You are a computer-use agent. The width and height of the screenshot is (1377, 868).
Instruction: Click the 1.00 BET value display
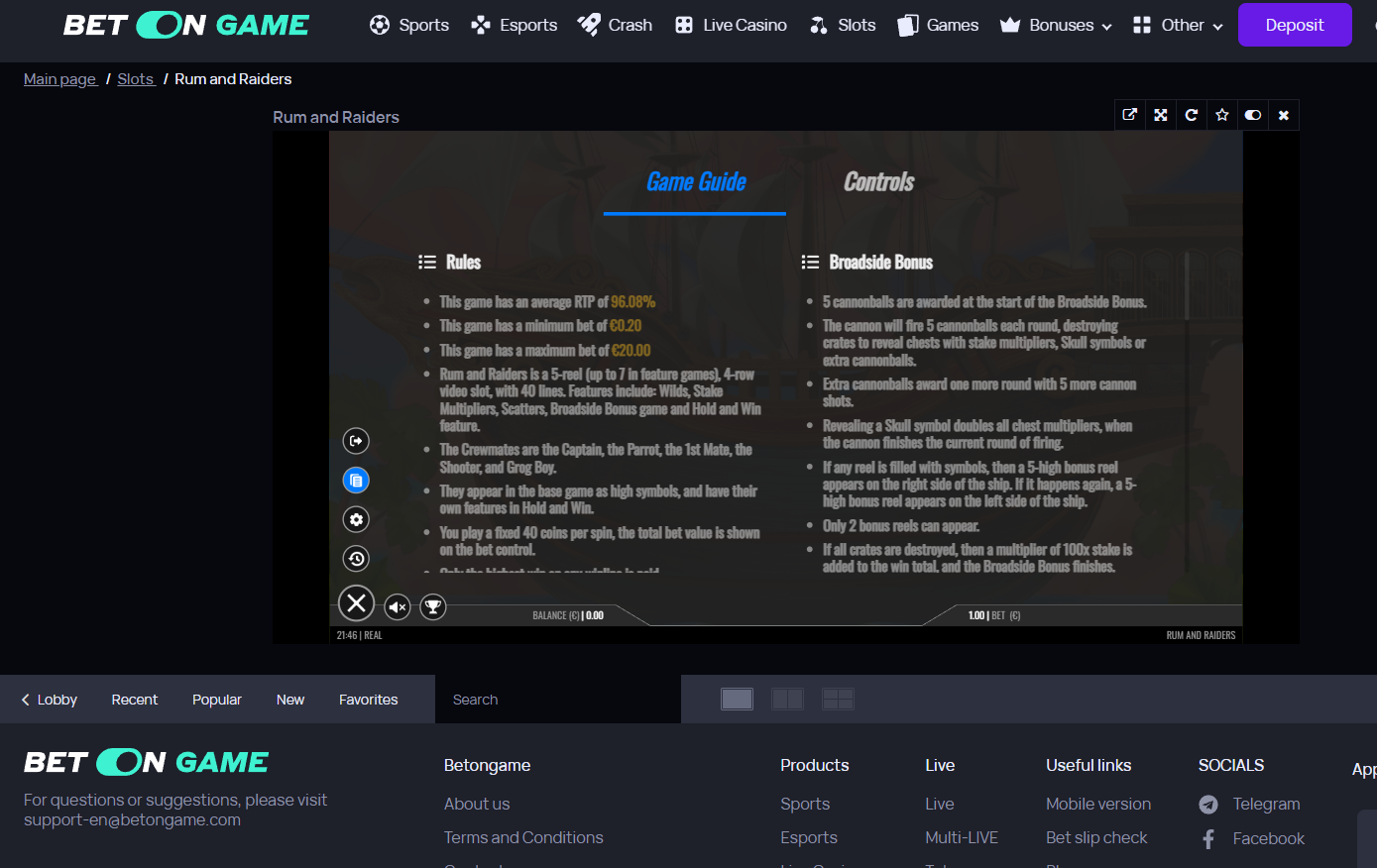pyautogui.click(x=994, y=615)
